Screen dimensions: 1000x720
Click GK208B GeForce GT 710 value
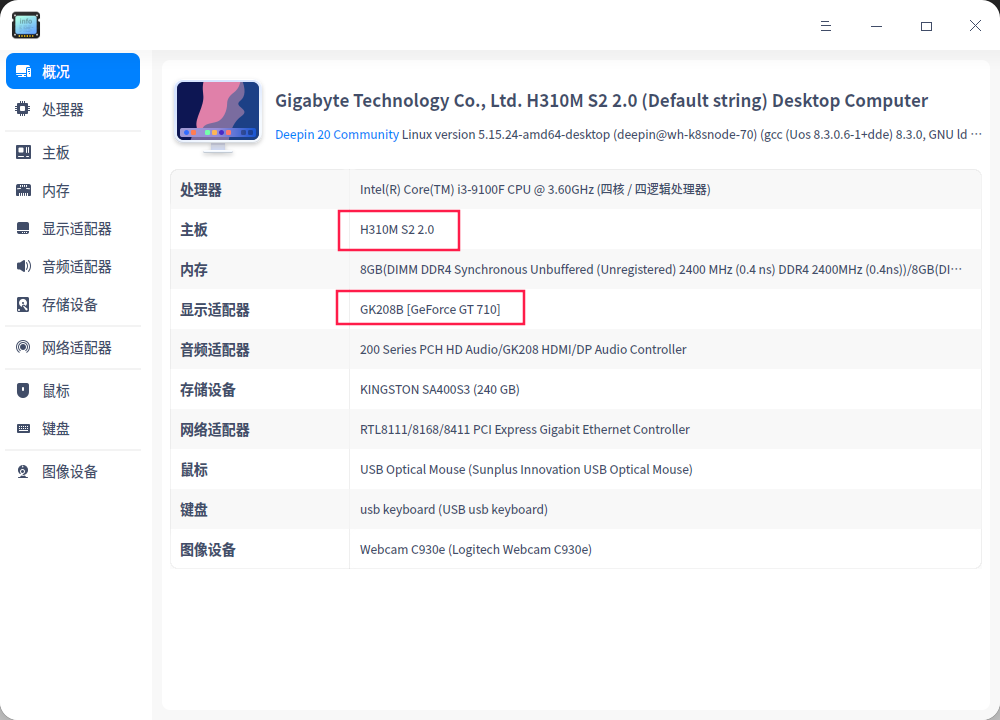point(430,309)
